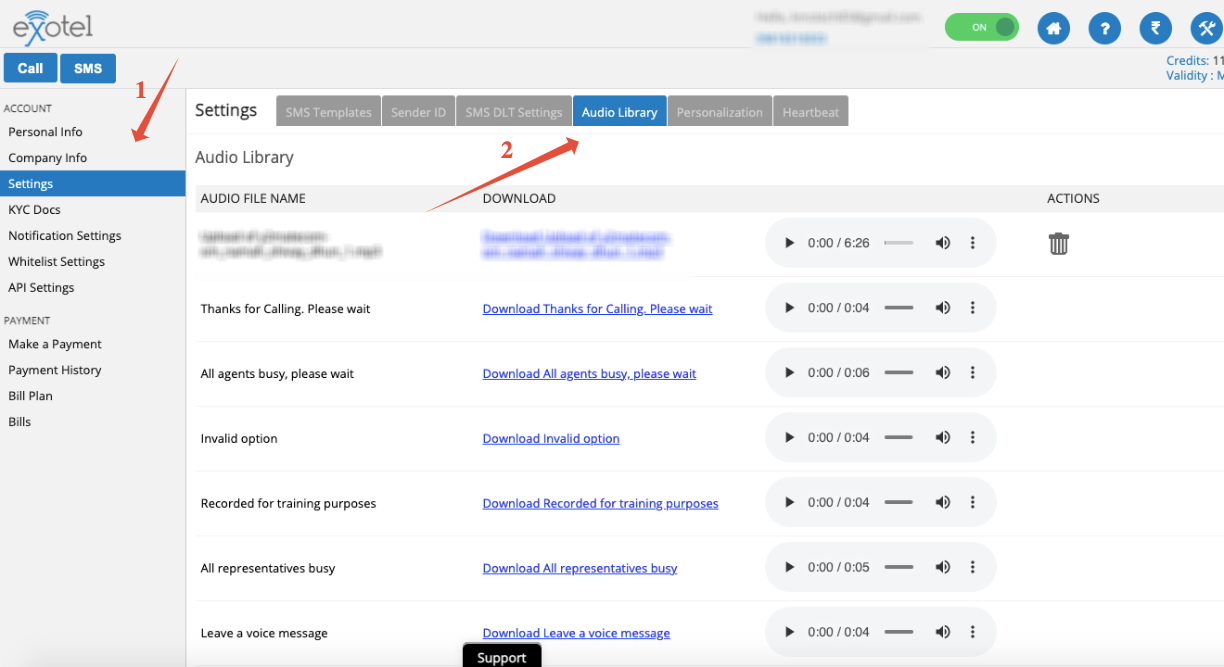
Task: Open the Heartbeat tab
Action: (811, 112)
